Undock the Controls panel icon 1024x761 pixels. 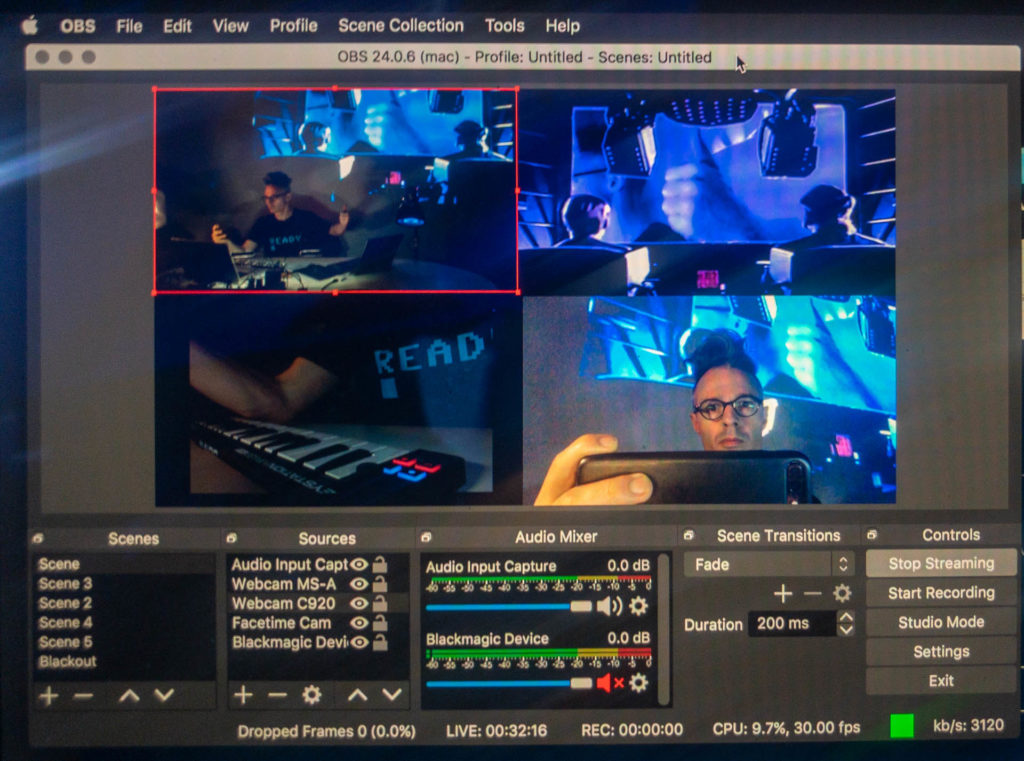(872, 535)
